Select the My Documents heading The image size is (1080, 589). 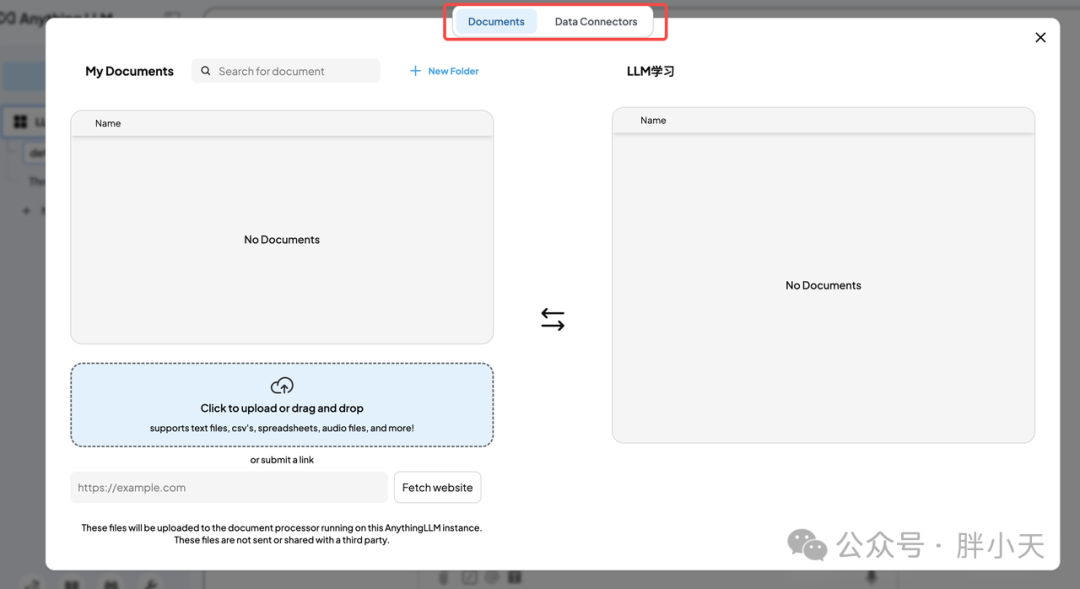tap(129, 71)
